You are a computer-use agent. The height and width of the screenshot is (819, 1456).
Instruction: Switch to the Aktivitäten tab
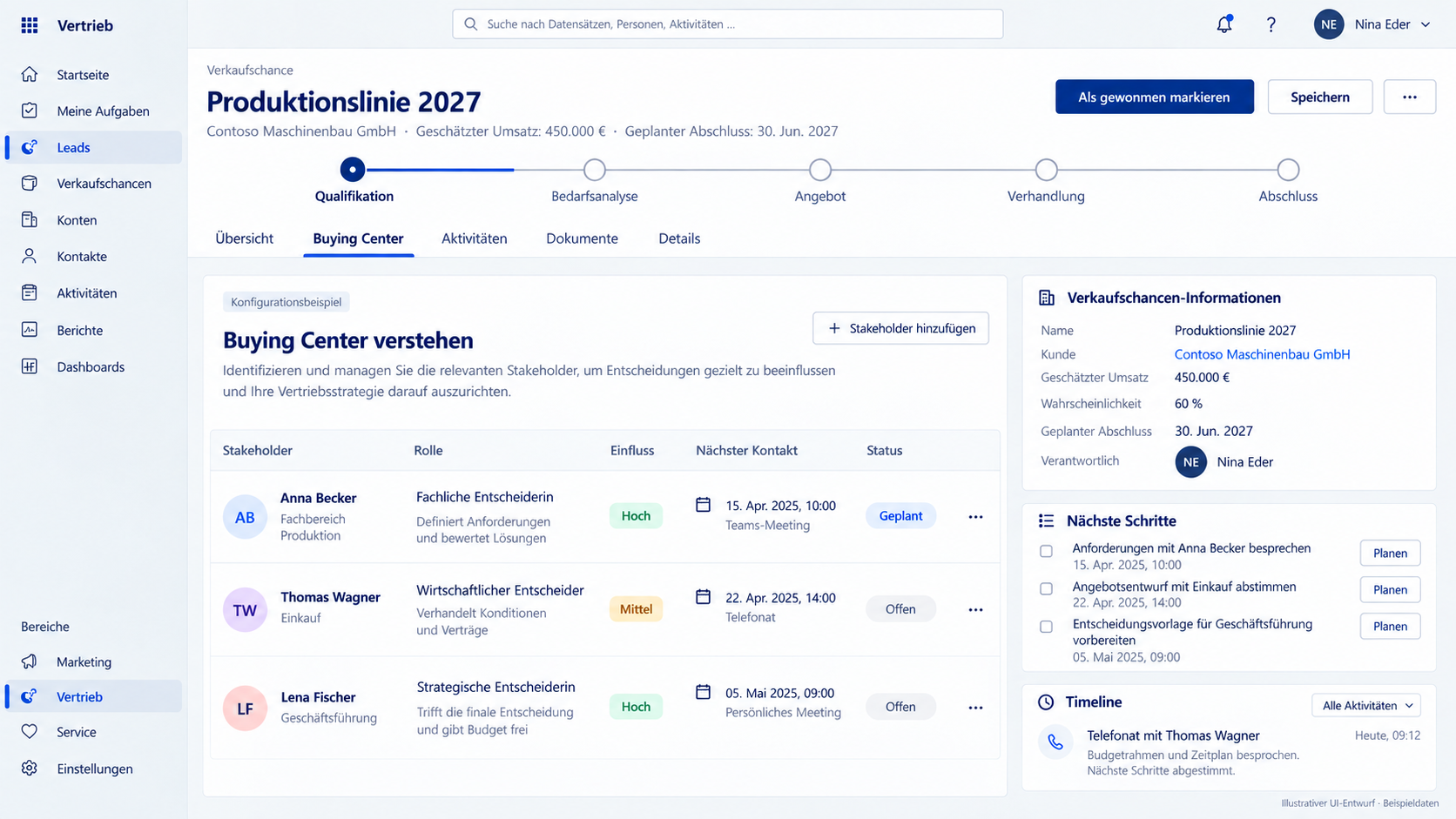tap(475, 238)
